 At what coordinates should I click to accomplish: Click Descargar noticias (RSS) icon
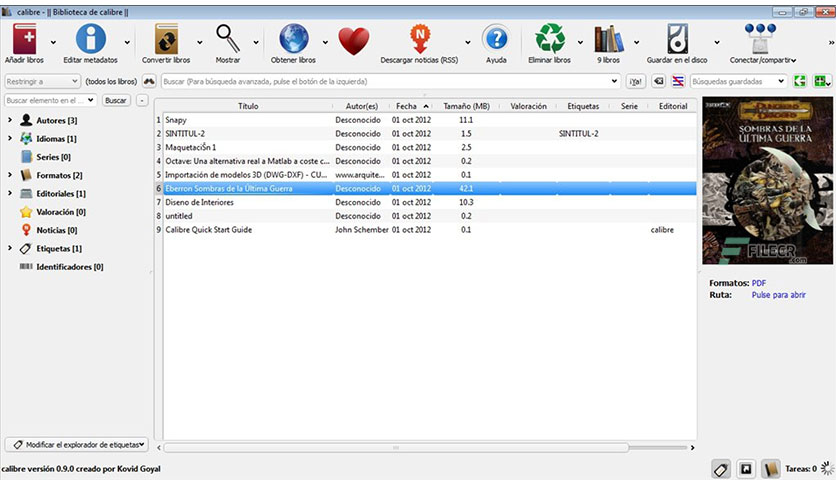tap(420, 39)
